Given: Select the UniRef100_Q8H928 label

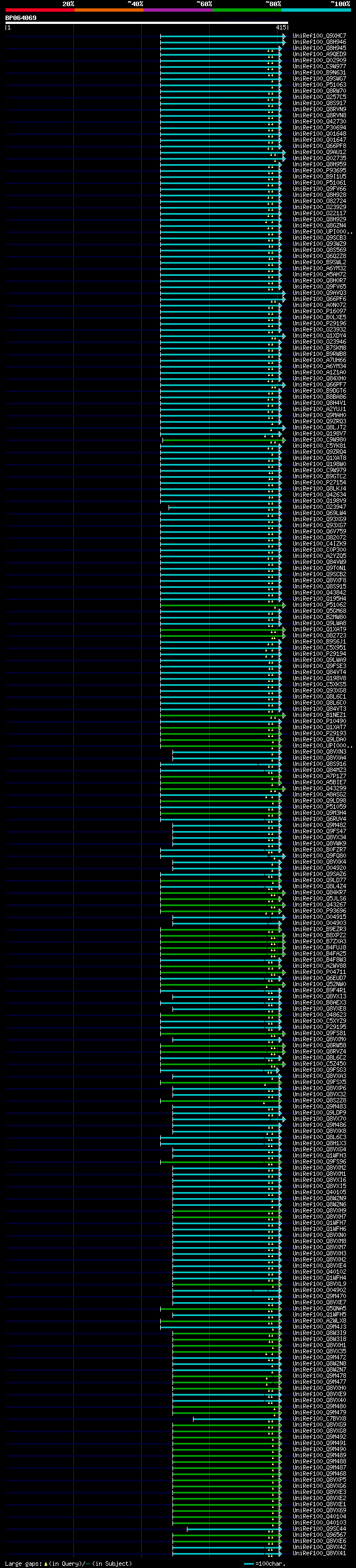Looking at the screenshot, I should [319, 195].
